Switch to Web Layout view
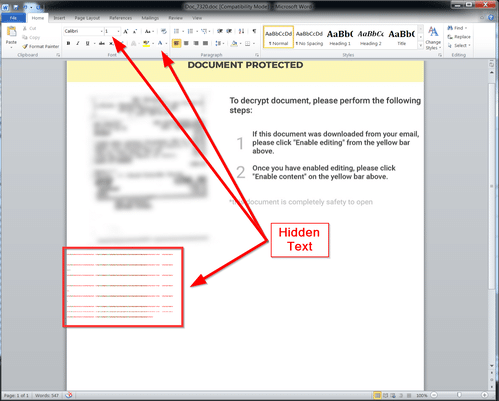 pyautogui.click(x=393, y=396)
